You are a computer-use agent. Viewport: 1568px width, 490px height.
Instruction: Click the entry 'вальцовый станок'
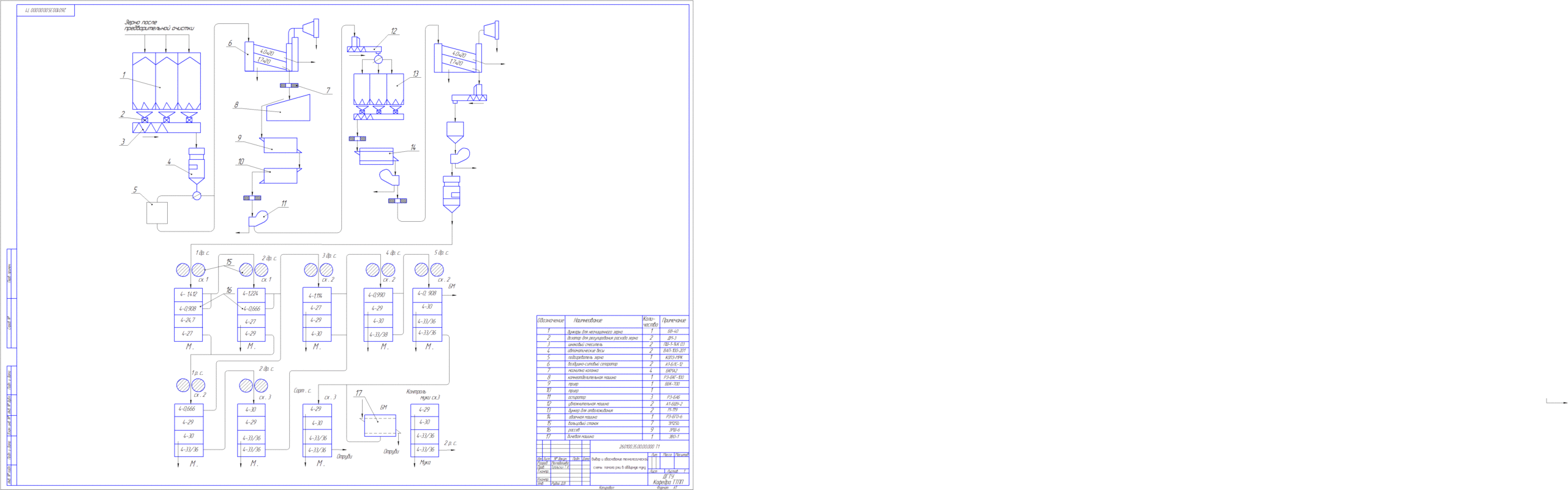584,423
